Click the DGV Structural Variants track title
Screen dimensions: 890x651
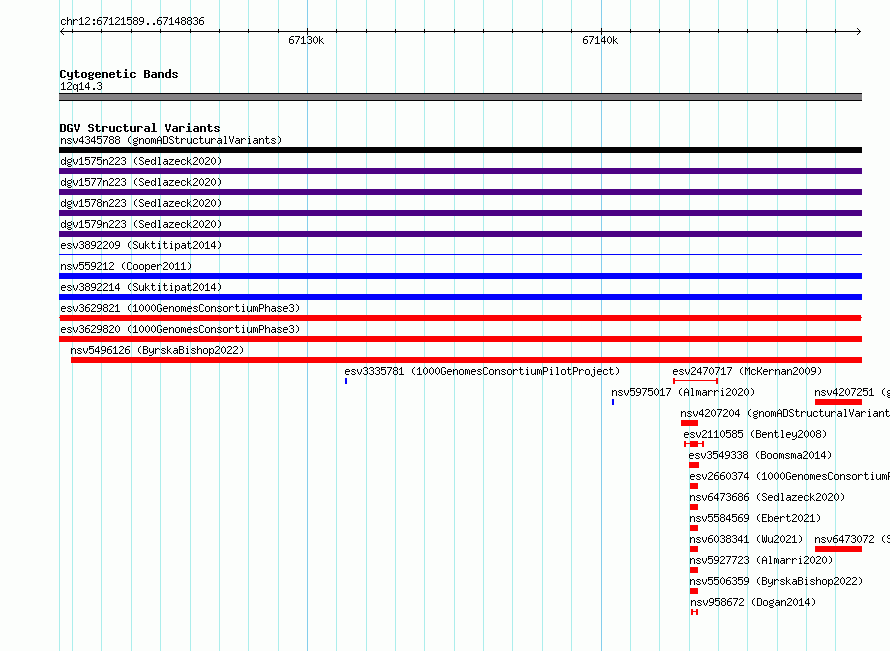click(x=140, y=128)
